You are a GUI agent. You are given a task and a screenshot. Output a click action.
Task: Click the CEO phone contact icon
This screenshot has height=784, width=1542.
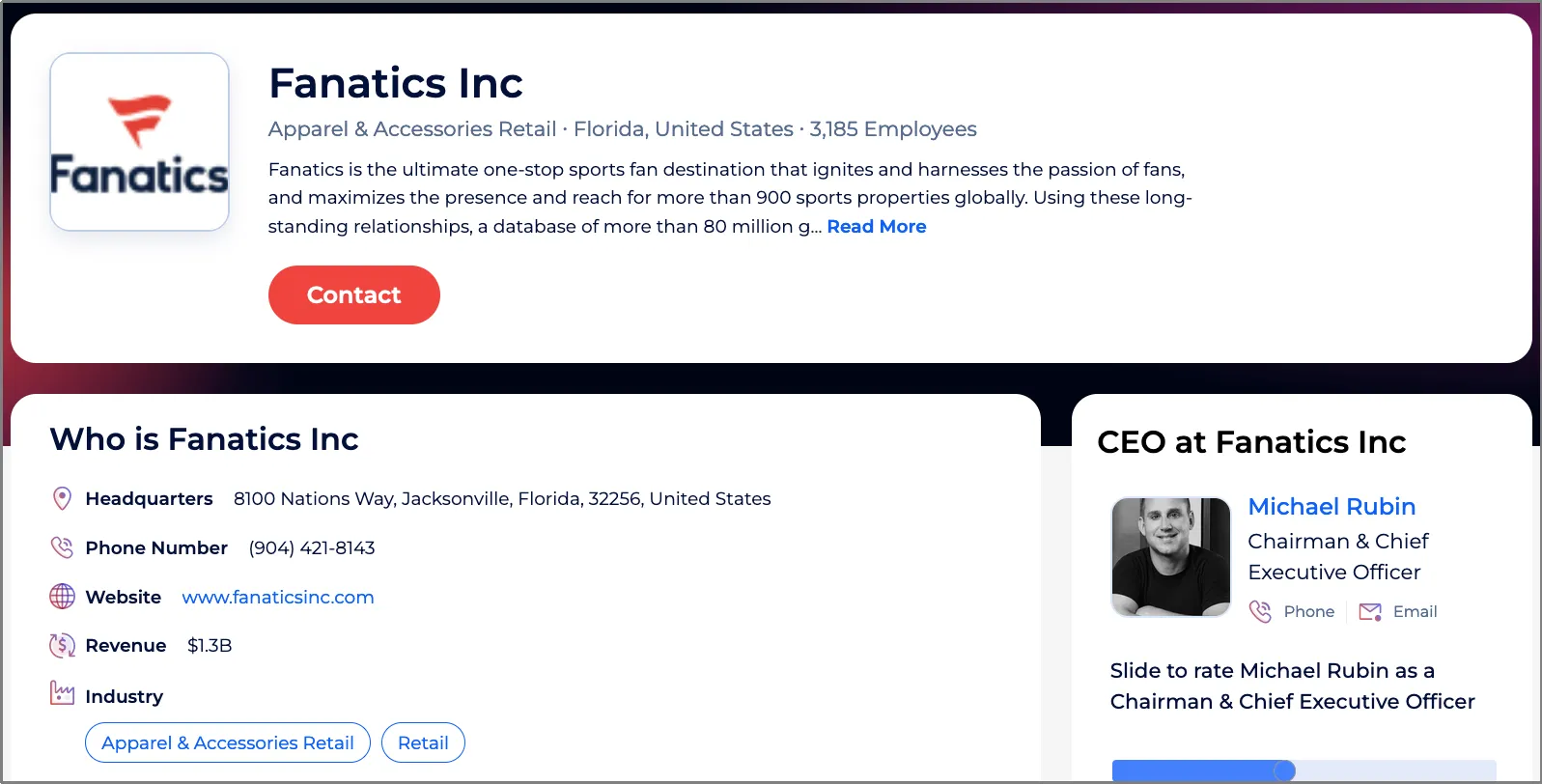tap(1260, 611)
